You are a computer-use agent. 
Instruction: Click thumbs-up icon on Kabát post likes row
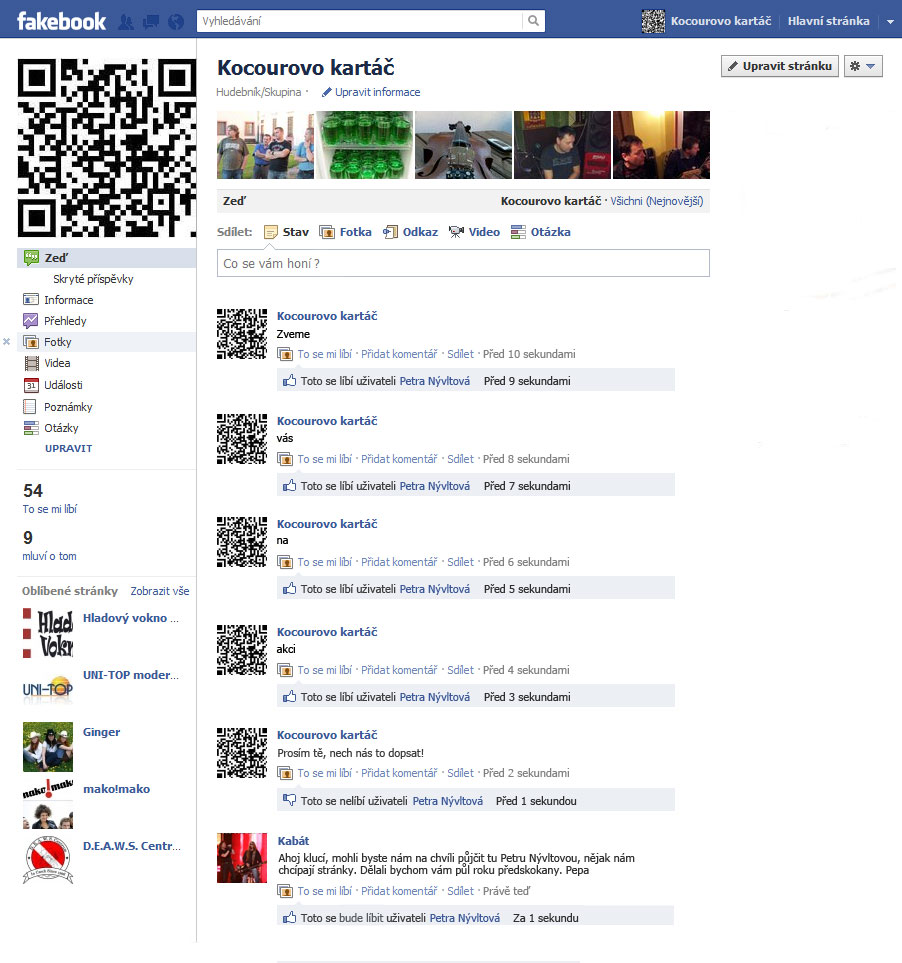pos(289,918)
